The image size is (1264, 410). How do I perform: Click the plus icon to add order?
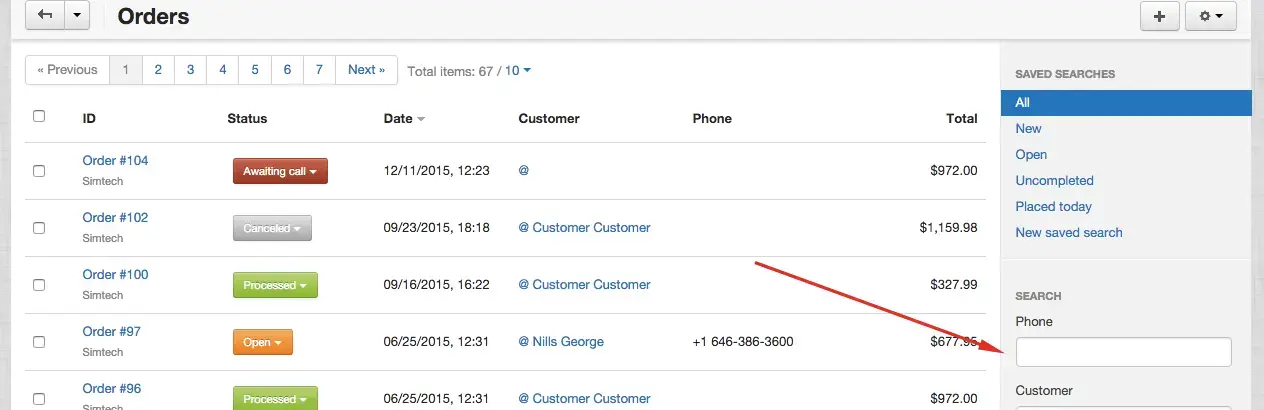tap(1160, 17)
